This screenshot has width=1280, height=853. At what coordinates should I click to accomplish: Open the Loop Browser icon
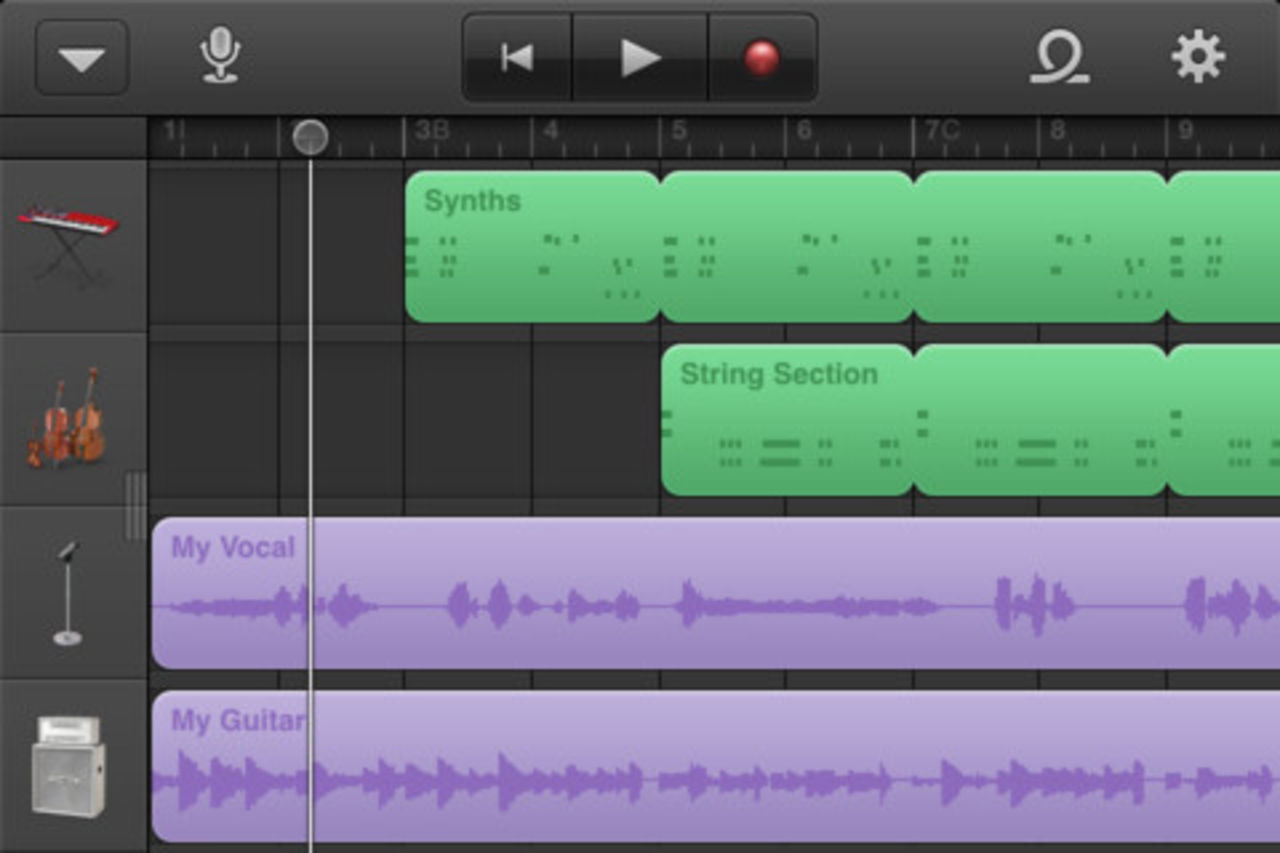point(1059,57)
